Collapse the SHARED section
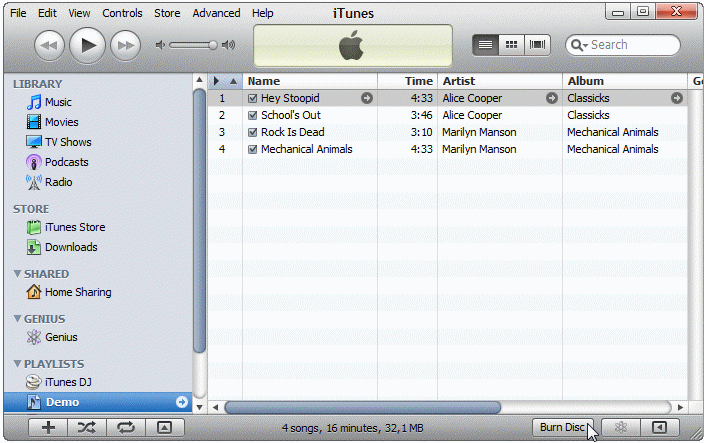 coord(18,274)
